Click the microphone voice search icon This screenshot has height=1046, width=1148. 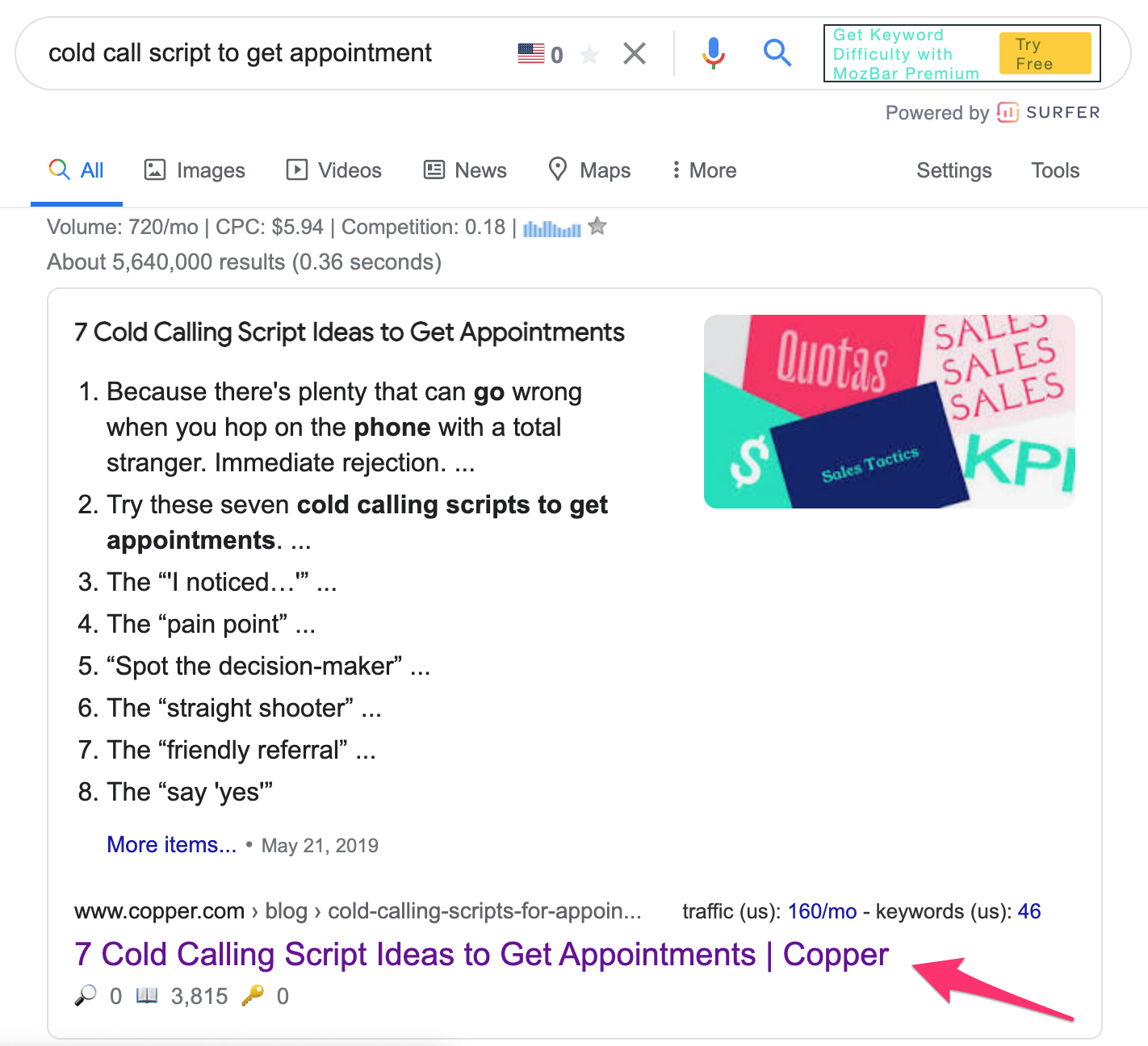714,53
